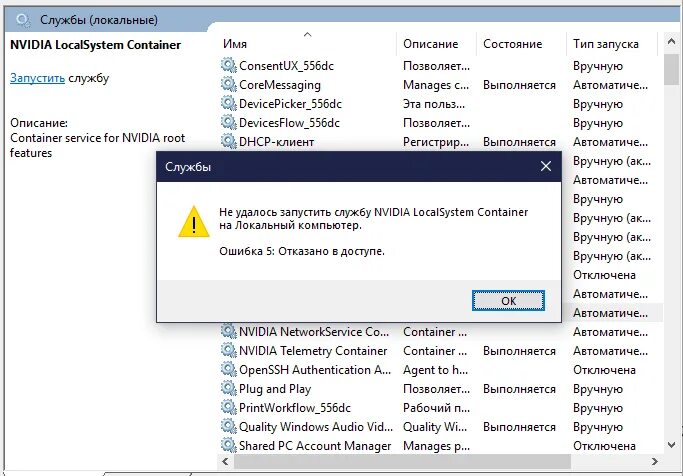This screenshot has width=683, height=476.
Task: Click the NVIDIA Telemetry Container gear icon
Action: (x=228, y=350)
